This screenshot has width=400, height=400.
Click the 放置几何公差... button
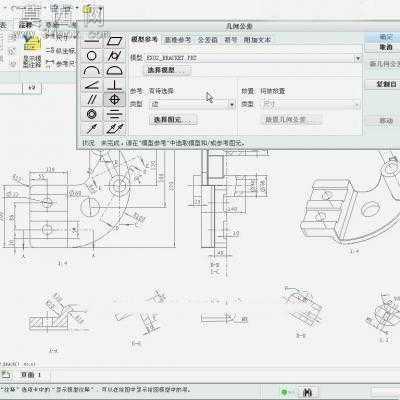coord(291,119)
